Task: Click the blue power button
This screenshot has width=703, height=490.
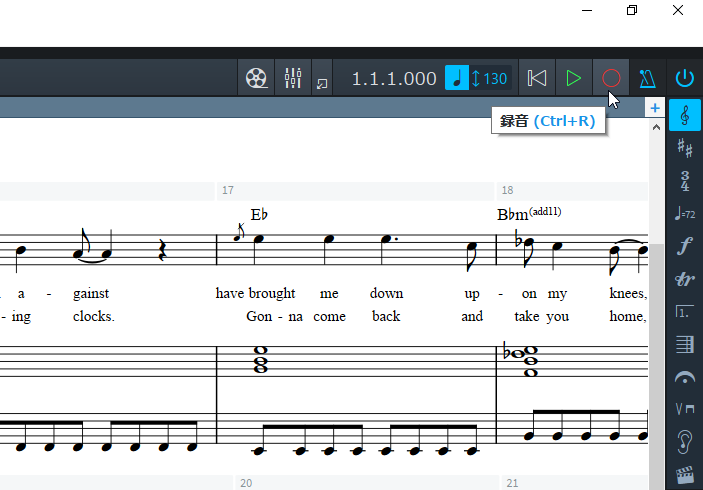Action: [x=685, y=78]
